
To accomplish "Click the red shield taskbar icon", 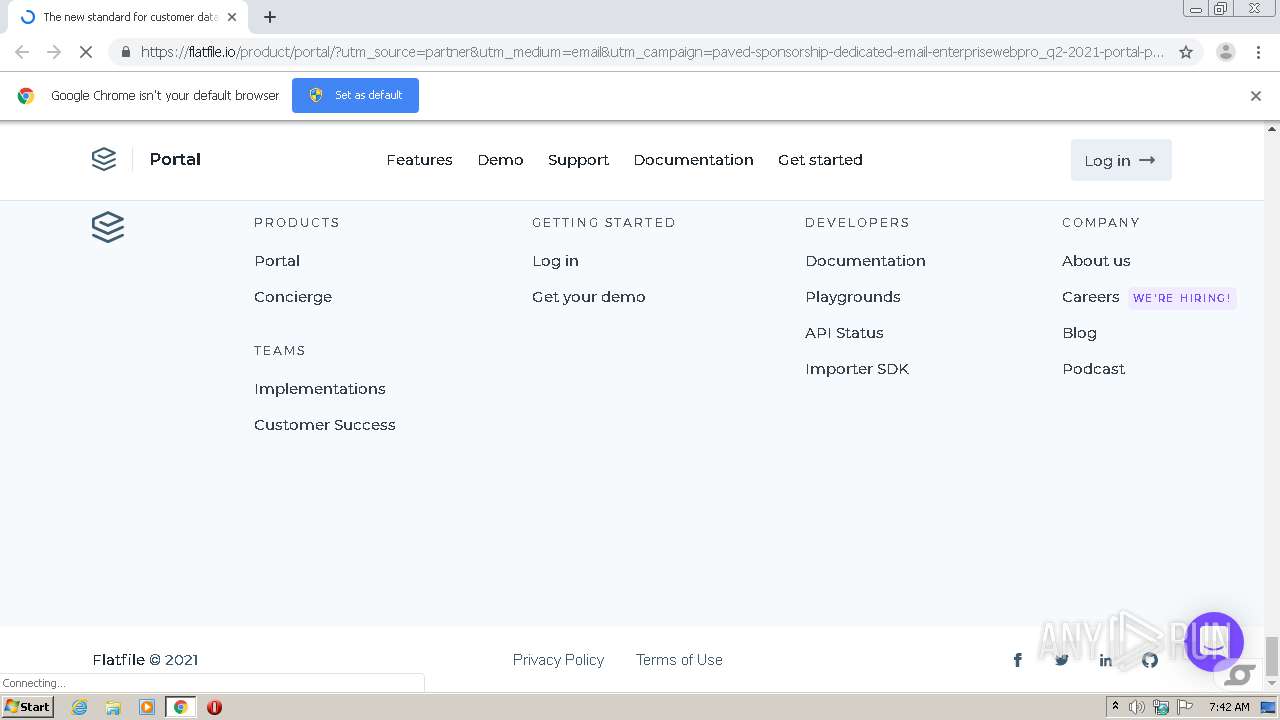I will point(214,707).
